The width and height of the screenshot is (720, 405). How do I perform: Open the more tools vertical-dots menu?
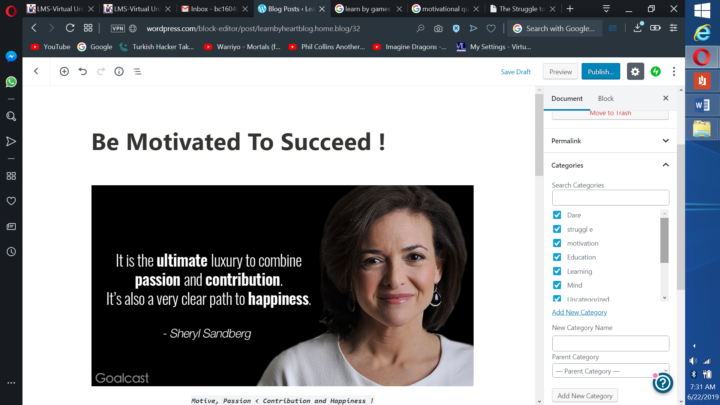pyautogui.click(x=674, y=72)
